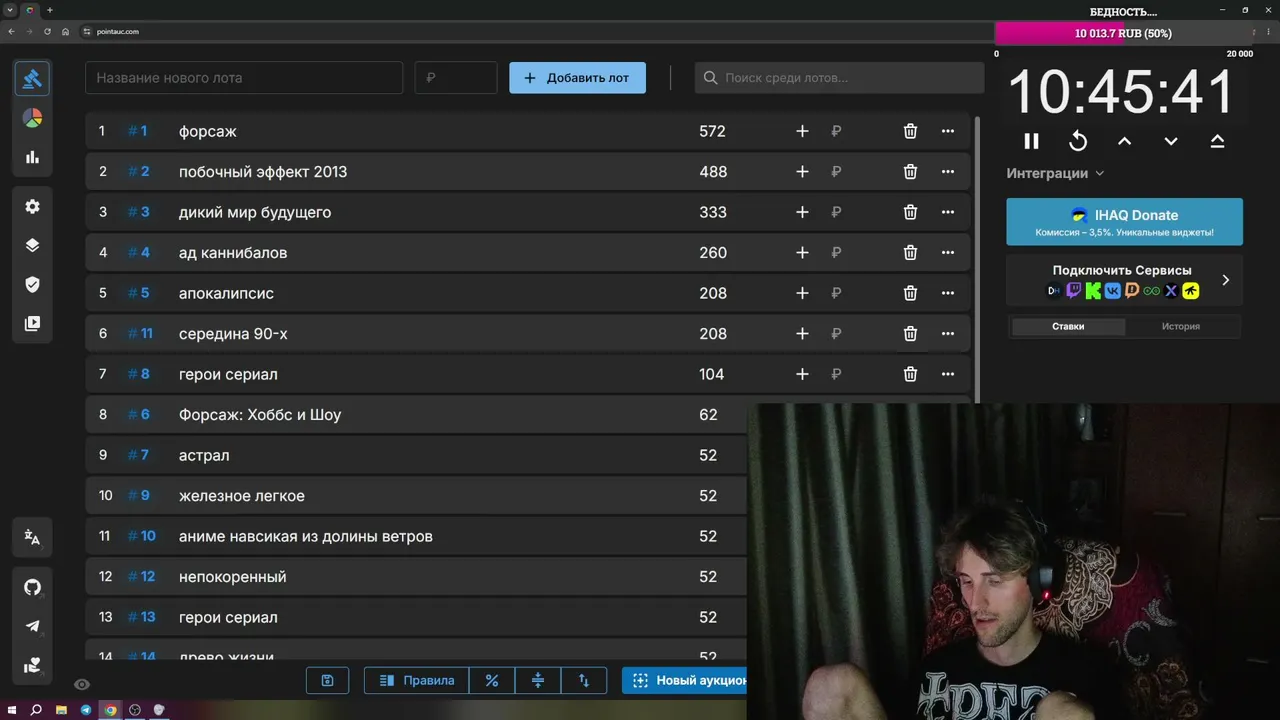This screenshot has height=720, width=1280.
Task: Open the shield checkmark sidebar icon
Action: 32,285
